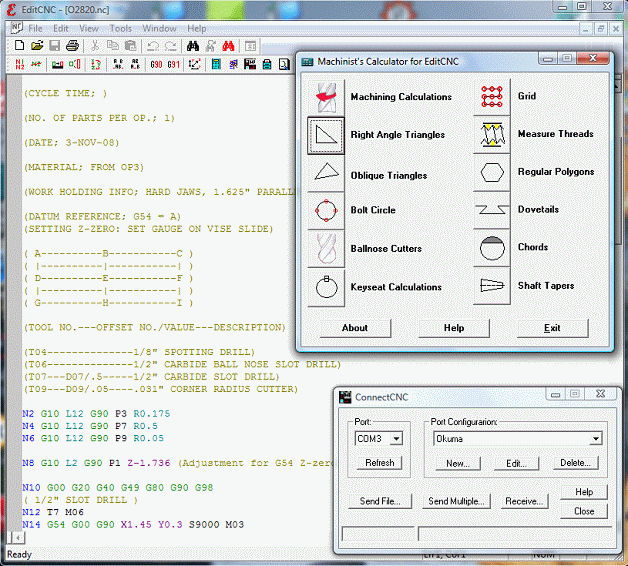
Task: Cut selection using the scissors icon
Action: (95, 46)
